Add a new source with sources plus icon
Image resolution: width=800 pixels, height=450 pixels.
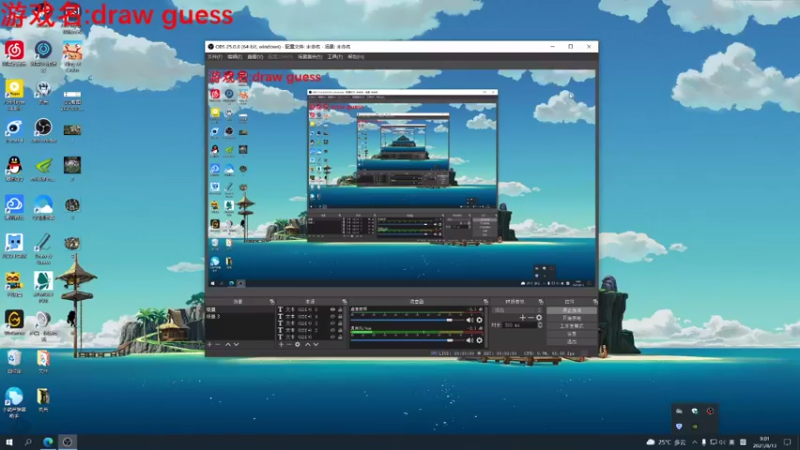(x=281, y=345)
